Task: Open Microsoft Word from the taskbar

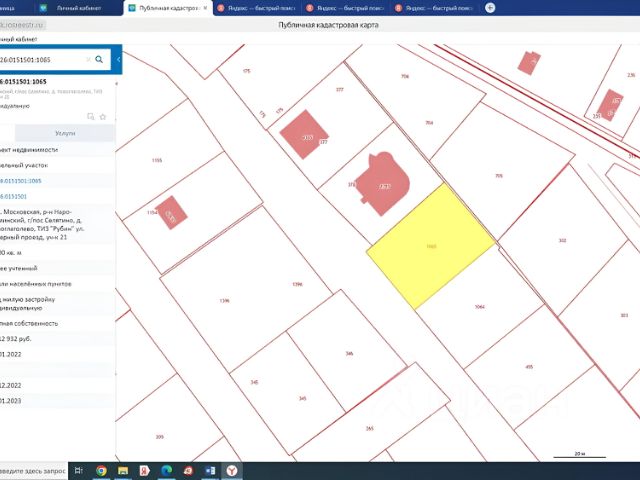Action: coord(210,471)
